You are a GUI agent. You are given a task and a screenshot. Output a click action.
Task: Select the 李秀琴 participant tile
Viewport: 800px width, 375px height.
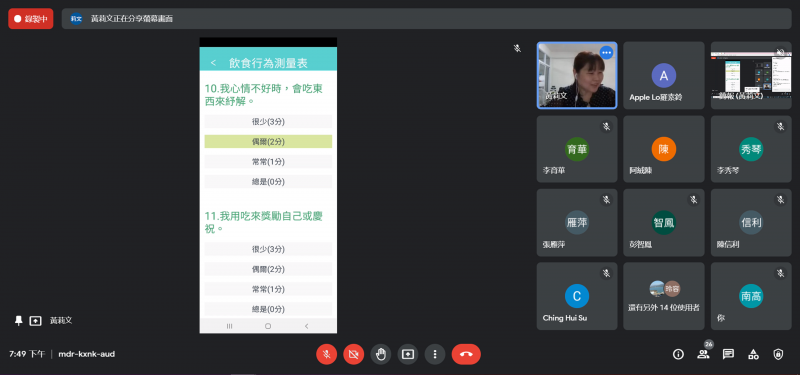[x=751, y=149]
